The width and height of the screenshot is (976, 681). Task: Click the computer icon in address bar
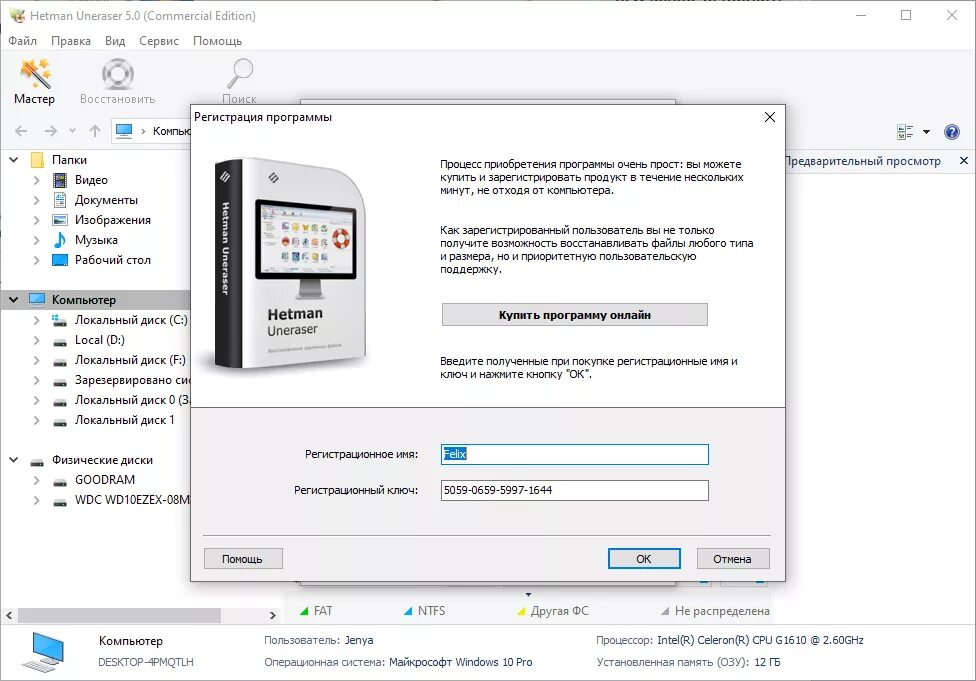pyautogui.click(x=124, y=130)
